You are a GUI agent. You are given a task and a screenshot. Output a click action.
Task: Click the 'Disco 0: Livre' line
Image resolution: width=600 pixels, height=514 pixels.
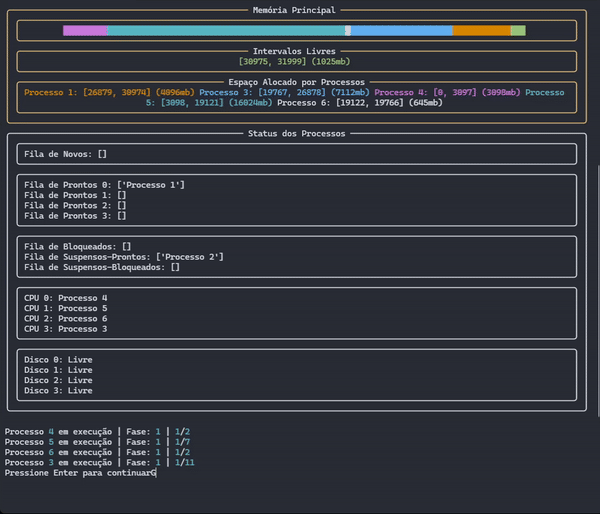[x=58, y=360]
